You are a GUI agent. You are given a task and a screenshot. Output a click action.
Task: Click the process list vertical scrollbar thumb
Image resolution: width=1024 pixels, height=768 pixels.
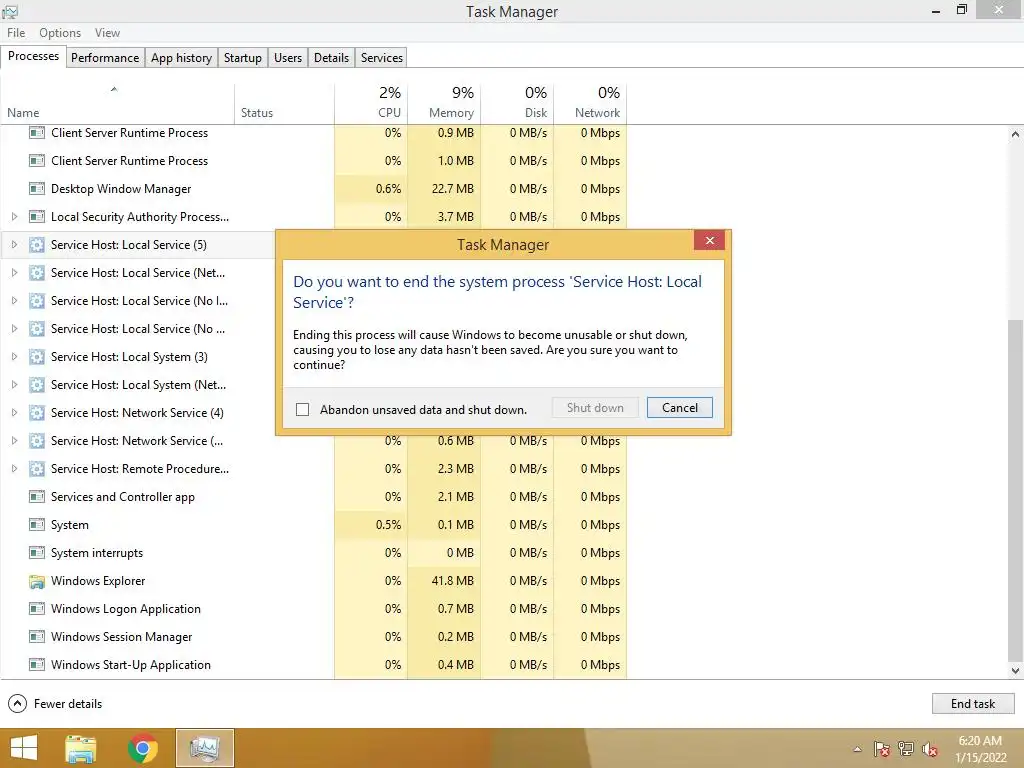[1015, 490]
